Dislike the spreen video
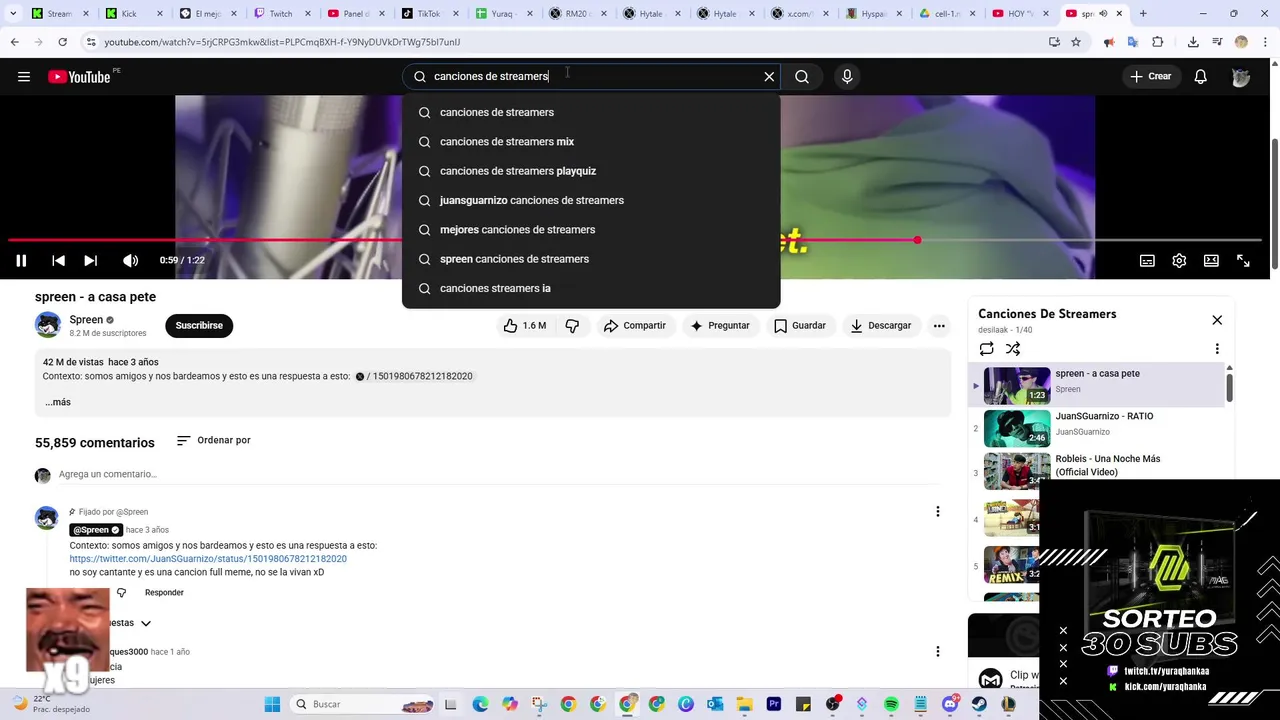The height and width of the screenshot is (720, 1280). 572,326
